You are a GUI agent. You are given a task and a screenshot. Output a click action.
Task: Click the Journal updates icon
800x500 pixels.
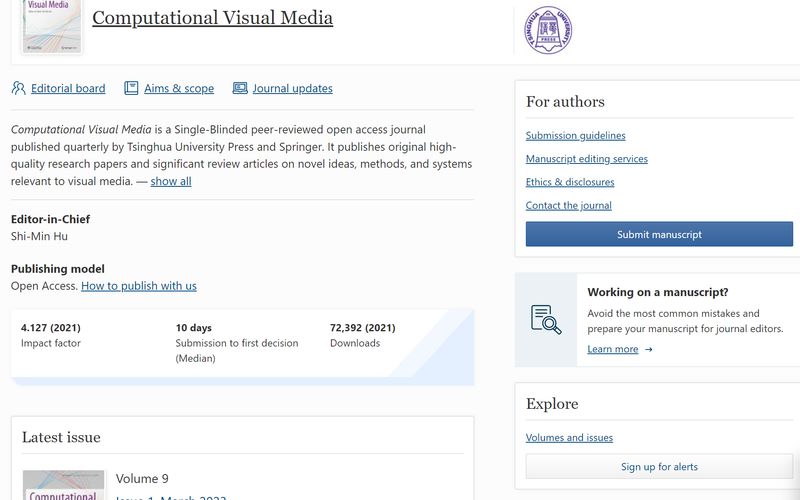[x=240, y=88]
